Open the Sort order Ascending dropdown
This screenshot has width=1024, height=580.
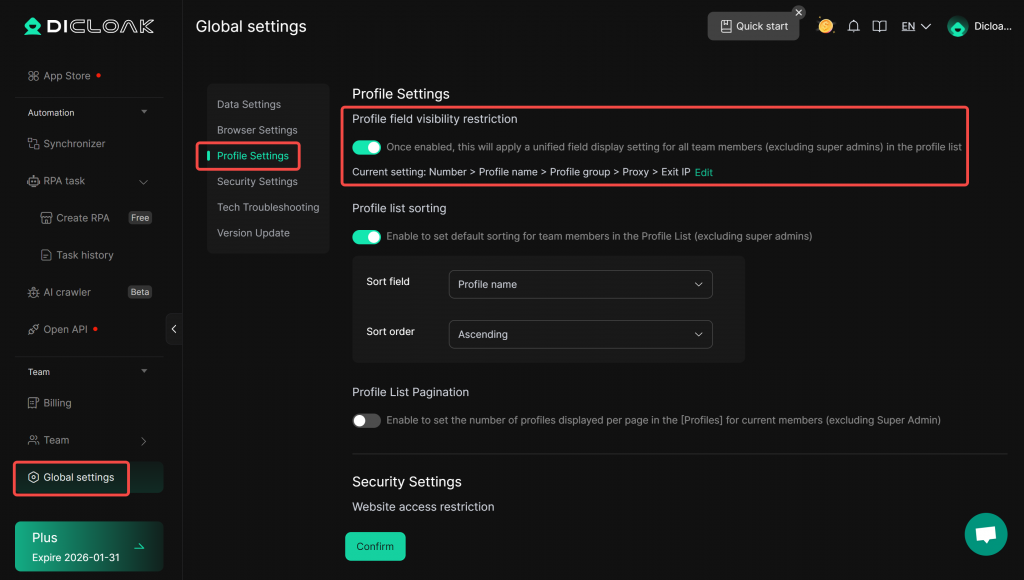[x=580, y=334]
